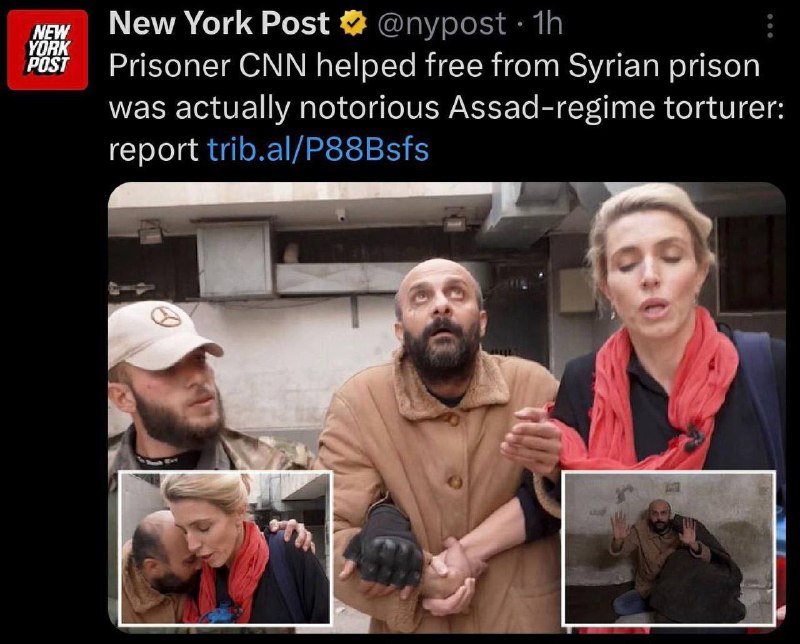Viewport: 800px width, 644px height.
Task: Click the headline text mentioning Assad-regime torturer
Action: click(x=446, y=108)
